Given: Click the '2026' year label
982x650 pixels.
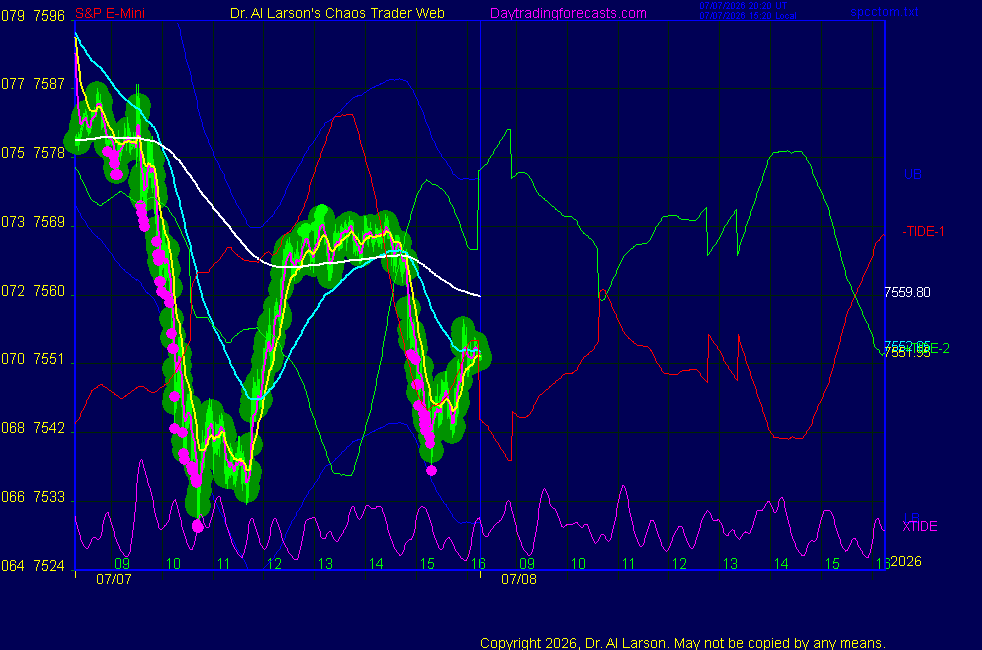Looking at the screenshot, I should pyautogui.click(x=906, y=561).
